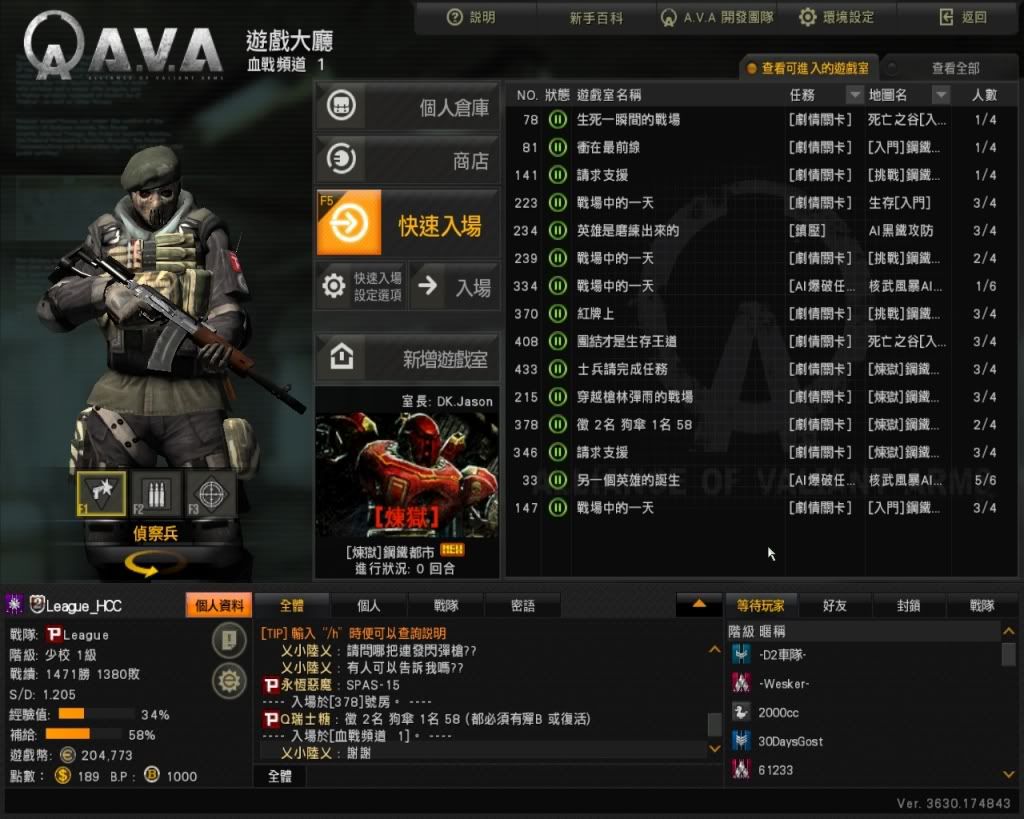Toggle 個人資料 profile panel button
Image resolution: width=1024 pixels, height=819 pixels.
[219, 605]
